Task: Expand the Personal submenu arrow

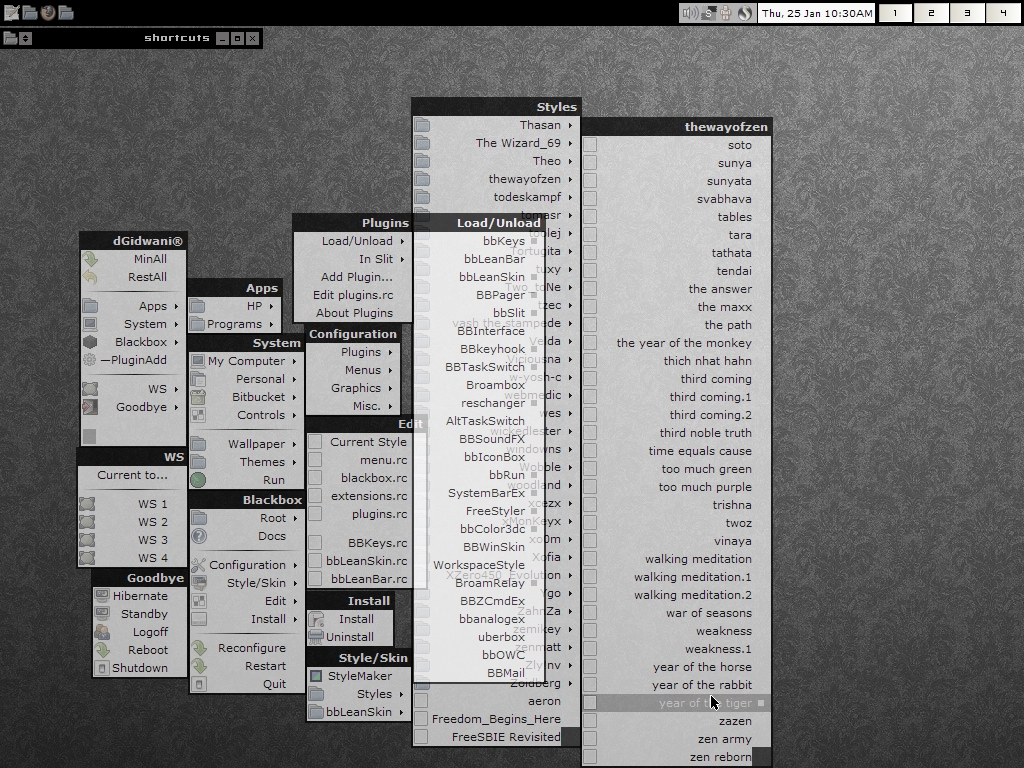Action: click(x=295, y=379)
